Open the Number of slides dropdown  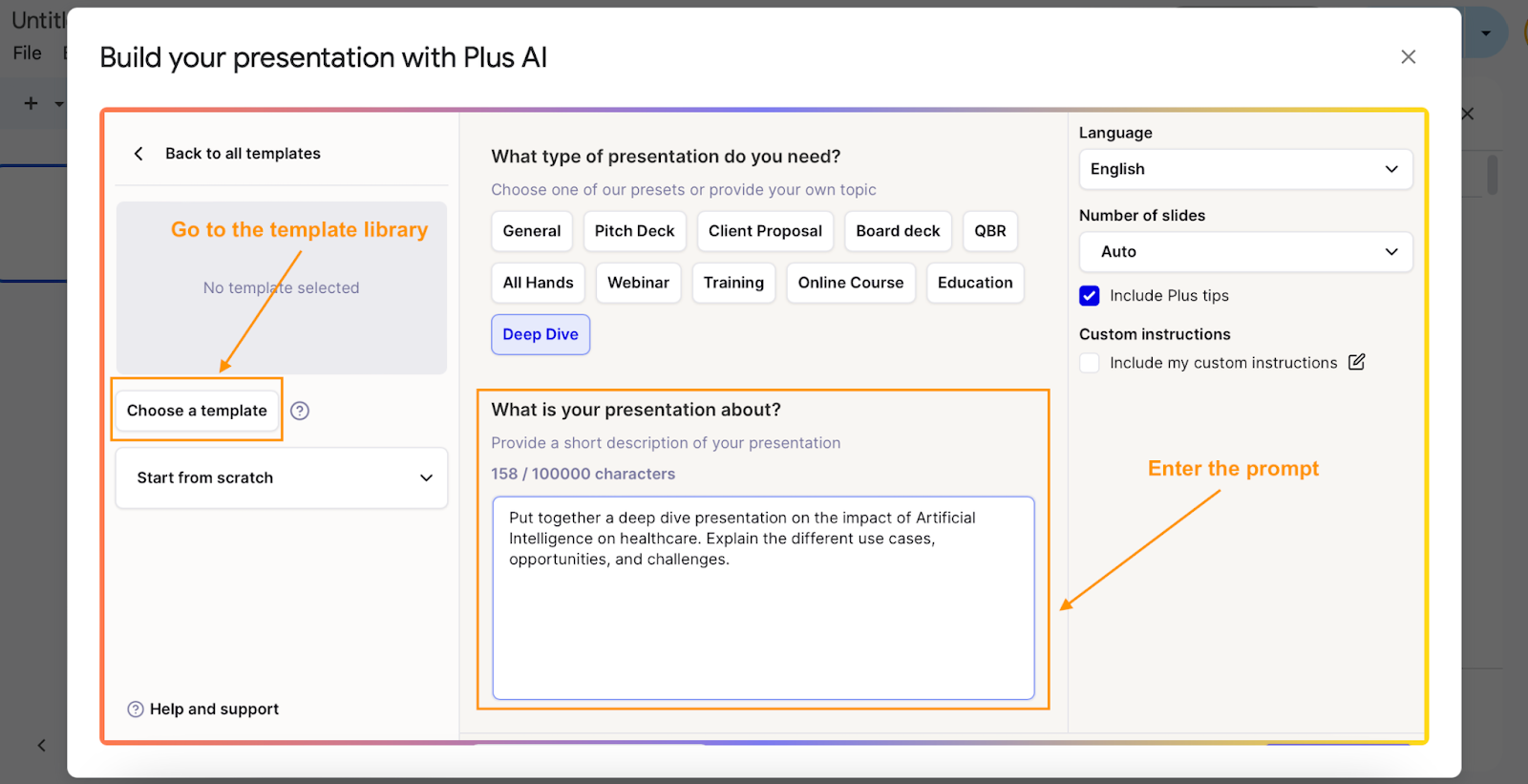[1245, 252]
